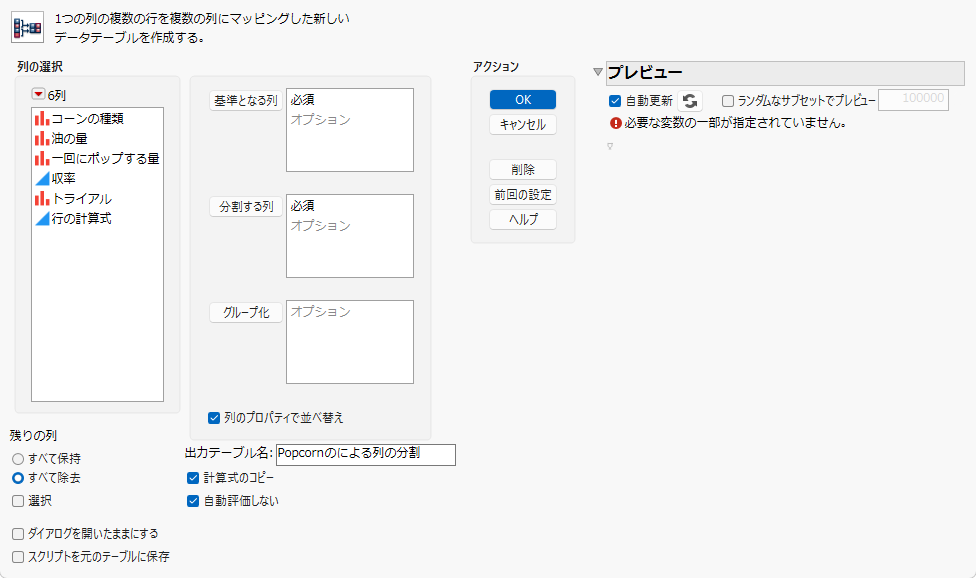Click the small triangle below the preview error

(610, 146)
